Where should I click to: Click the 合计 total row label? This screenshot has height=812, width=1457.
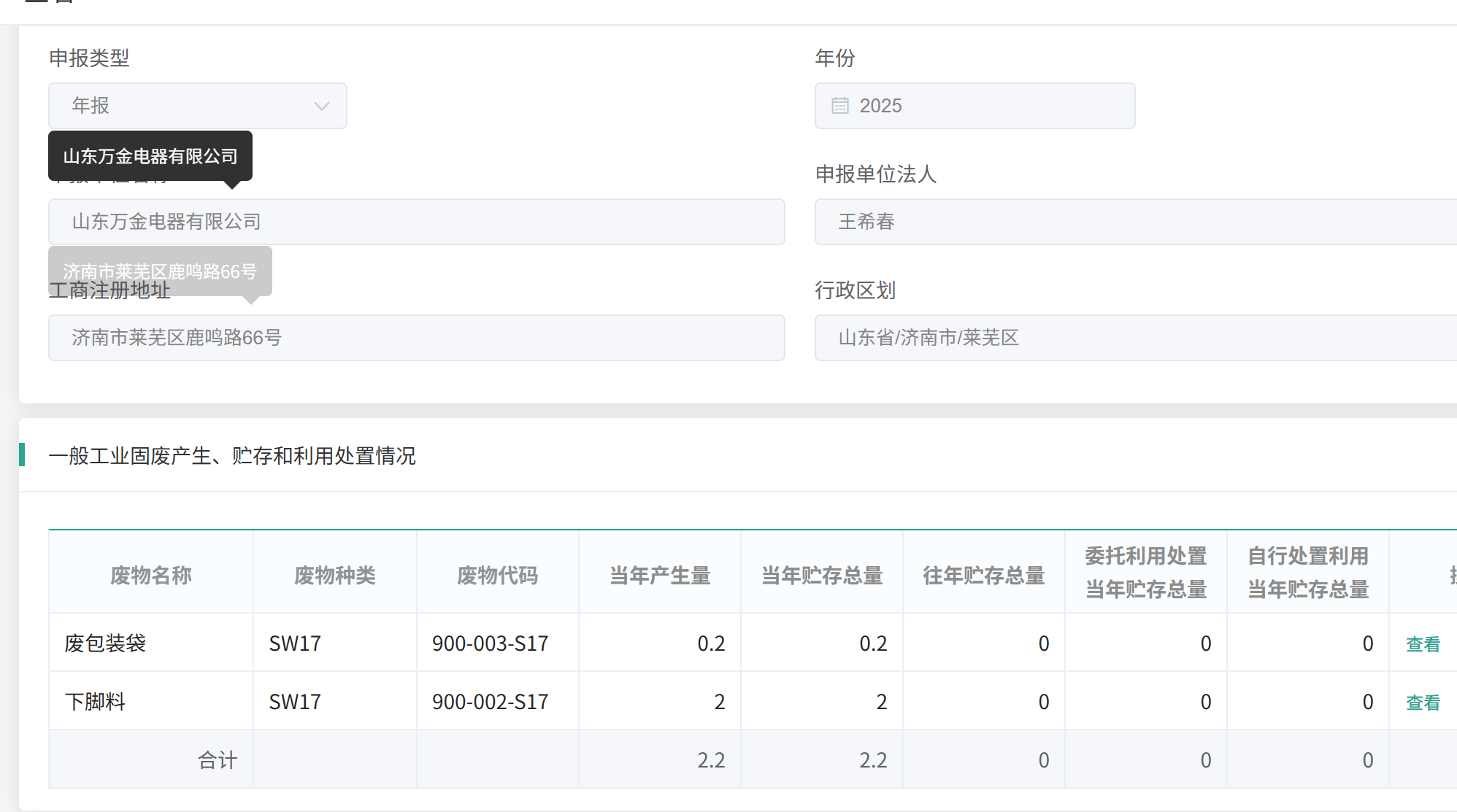[218, 759]
